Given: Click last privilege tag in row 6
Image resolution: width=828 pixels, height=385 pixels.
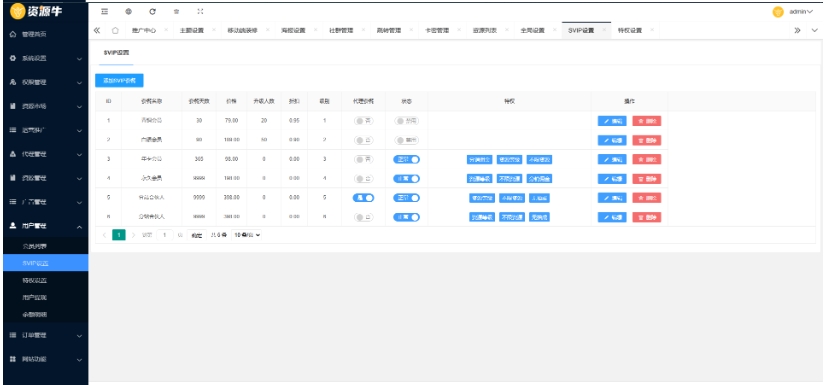Looking at the screenshot, I should coord(539,217).
